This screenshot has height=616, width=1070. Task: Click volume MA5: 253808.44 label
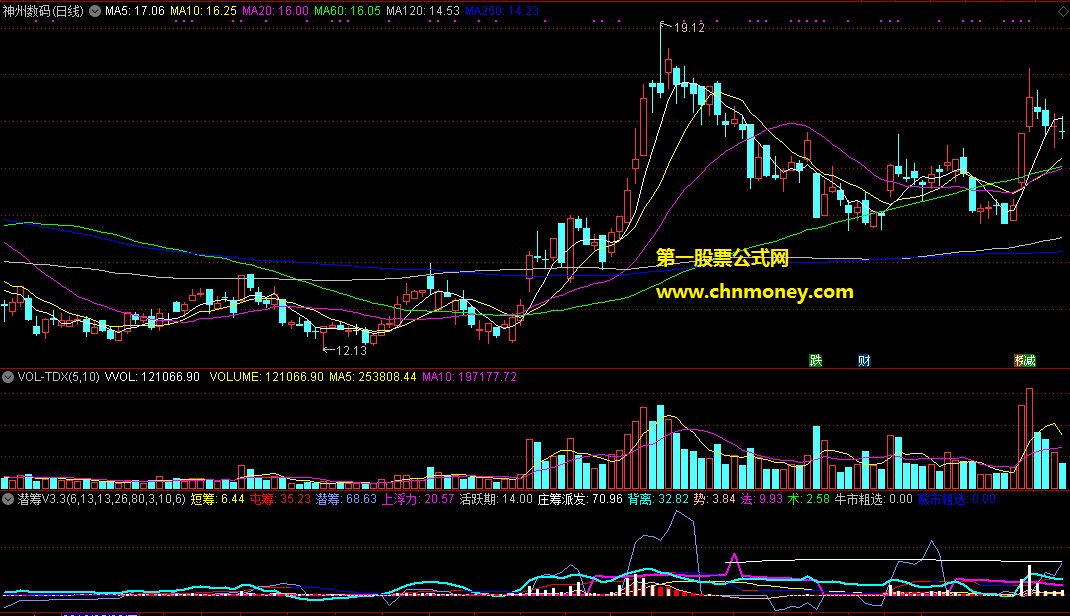[x=373, y=377]
